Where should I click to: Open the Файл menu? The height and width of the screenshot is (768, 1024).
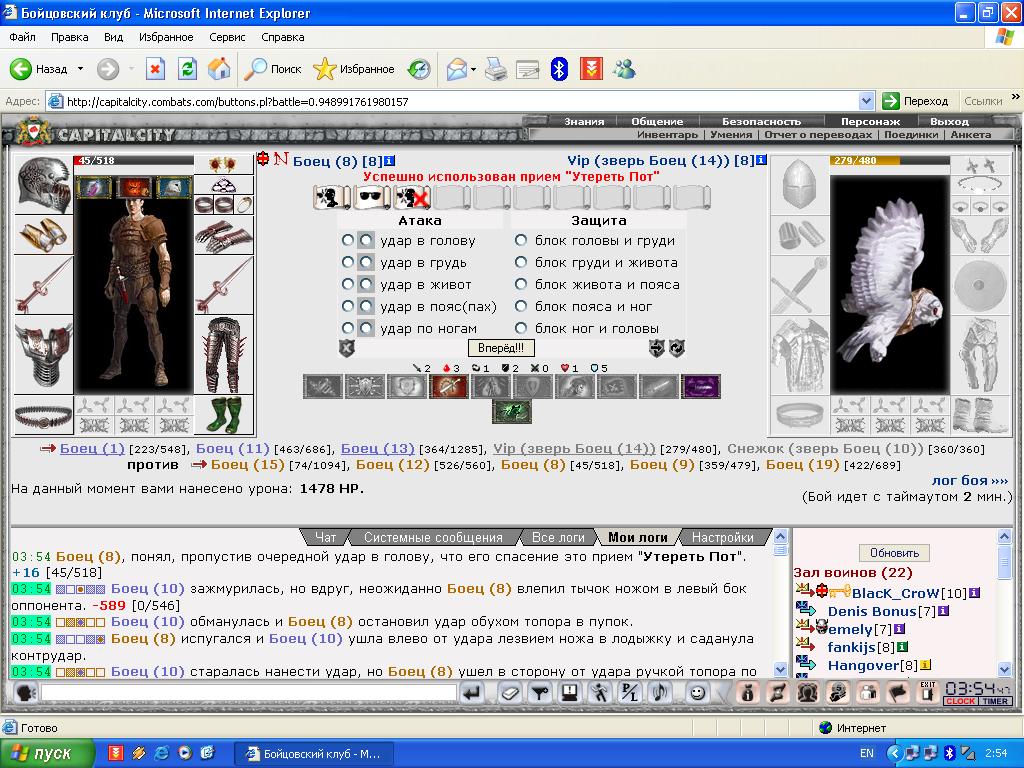[x=22, y=37]
